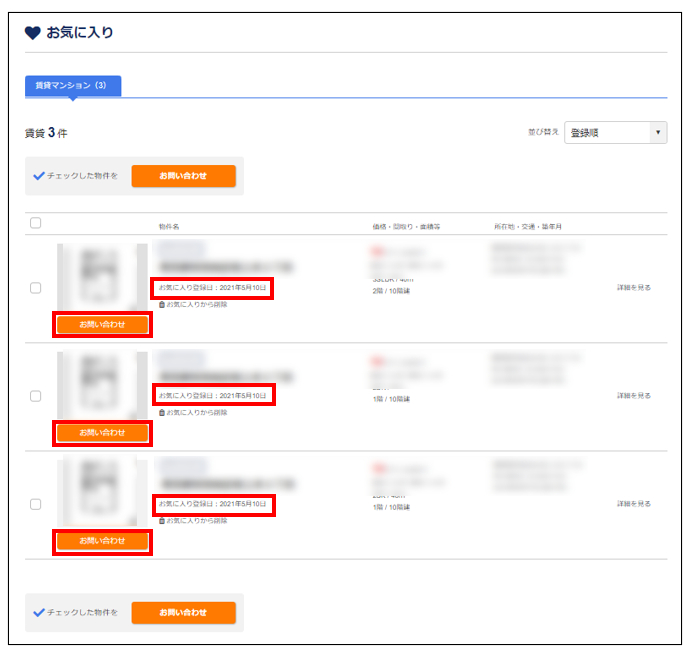Click the top チェックした物件を checkmark icon
The height and width of the screenshot is (657, 691).
(x=39, y=175)
